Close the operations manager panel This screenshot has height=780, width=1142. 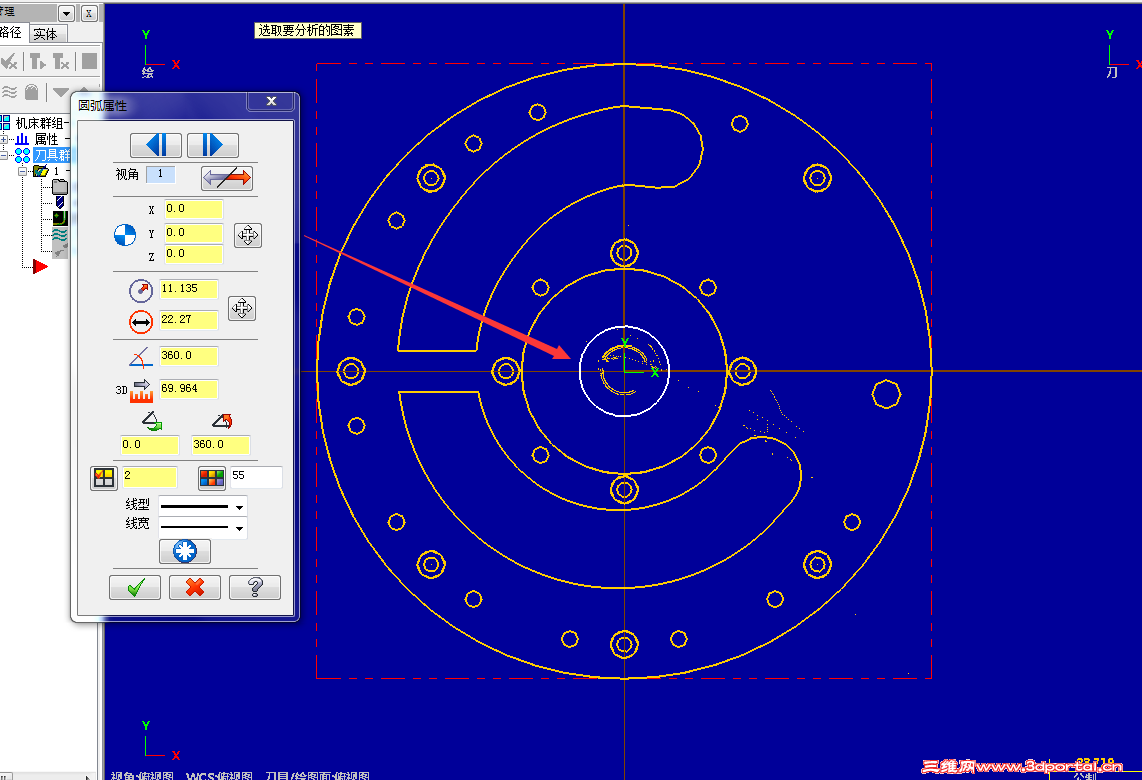tap(89, 13)
